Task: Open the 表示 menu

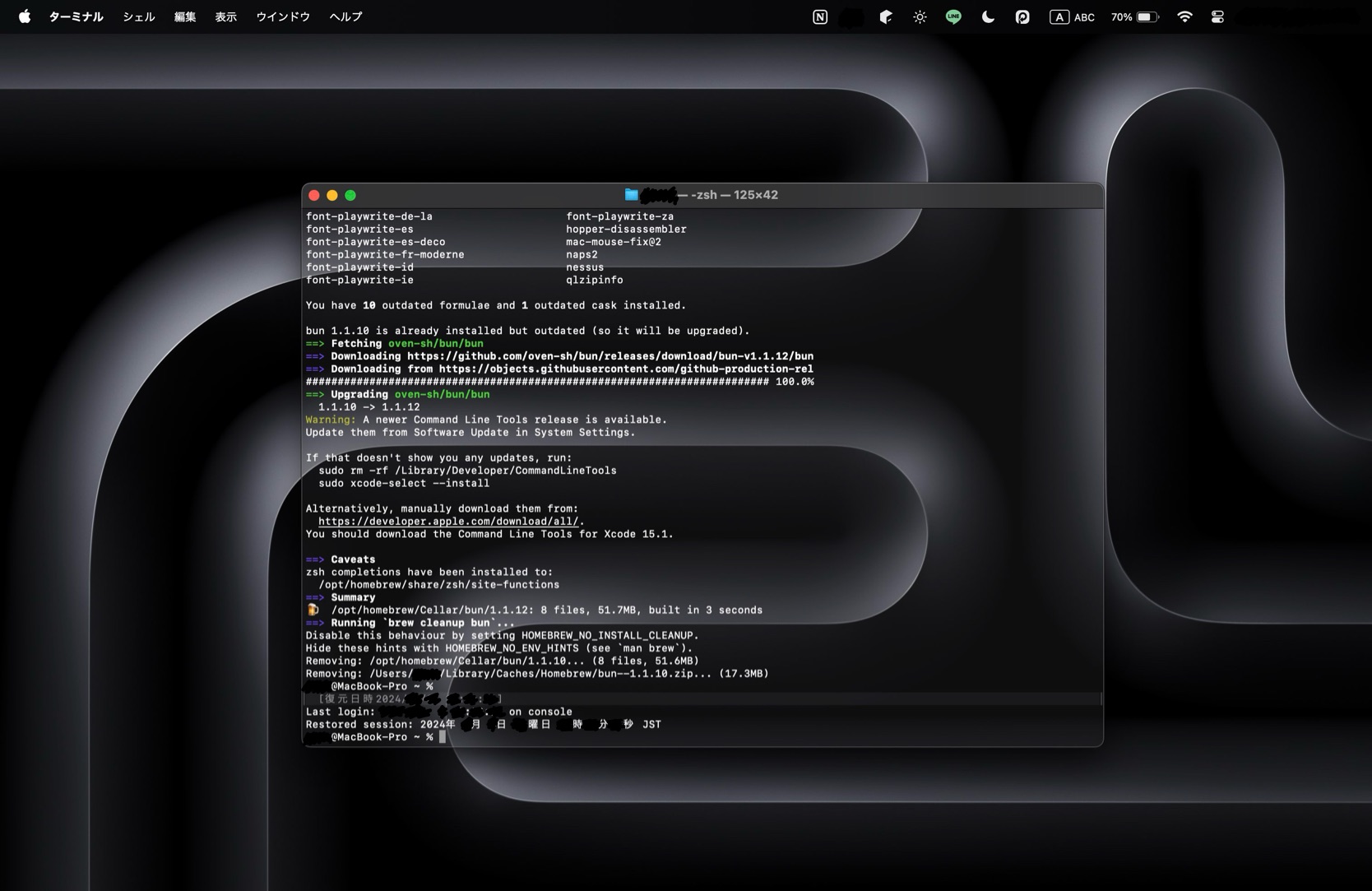Action: point(225,16)
